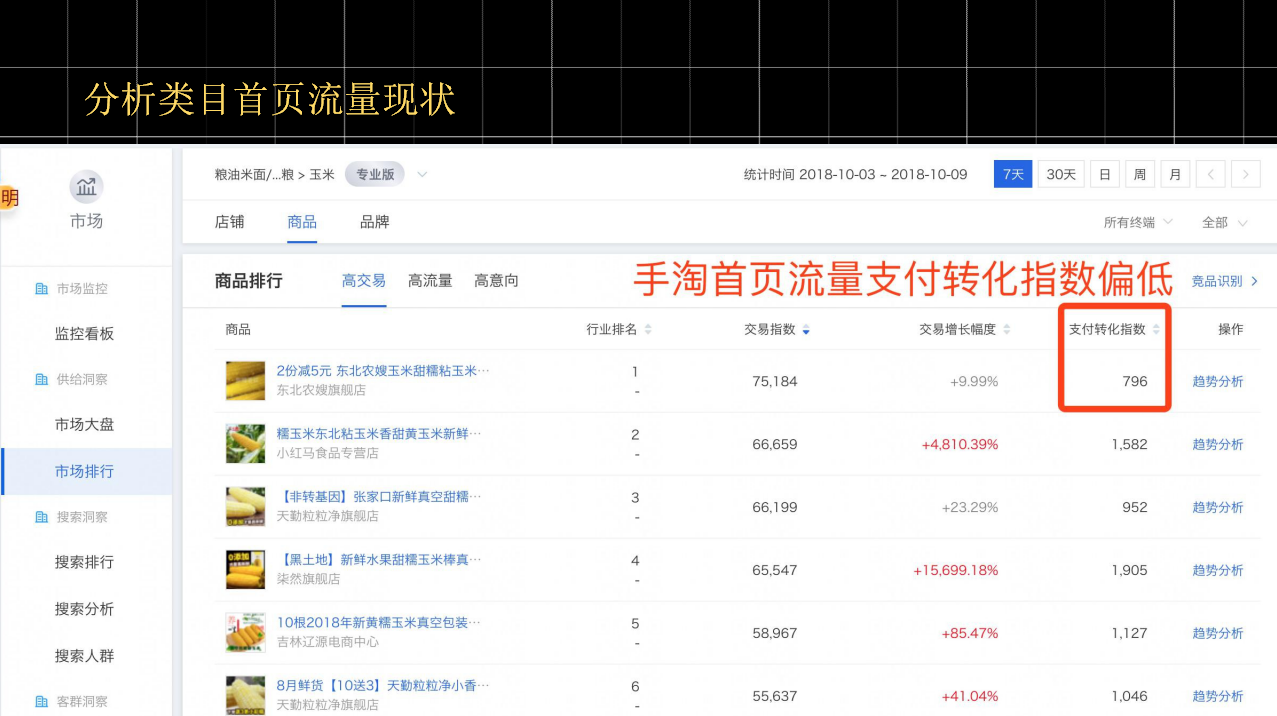Open the 【非转基因】张家口 product link
This screenshot has width=1277, height=716.
(379, 497)
